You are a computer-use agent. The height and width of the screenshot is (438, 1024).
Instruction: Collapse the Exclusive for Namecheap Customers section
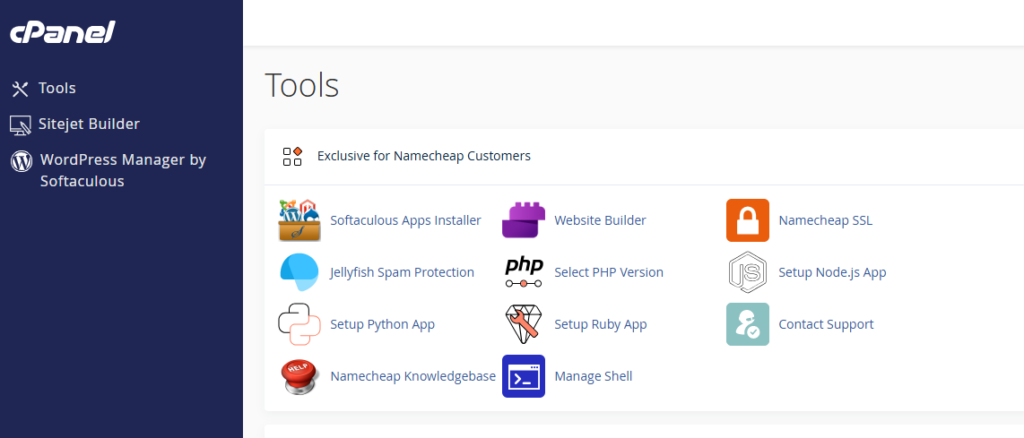(423, 156)
